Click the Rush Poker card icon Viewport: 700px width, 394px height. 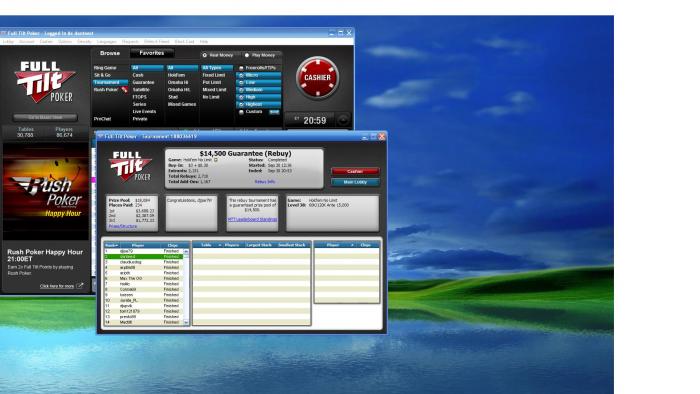click(x=125, y=90)
